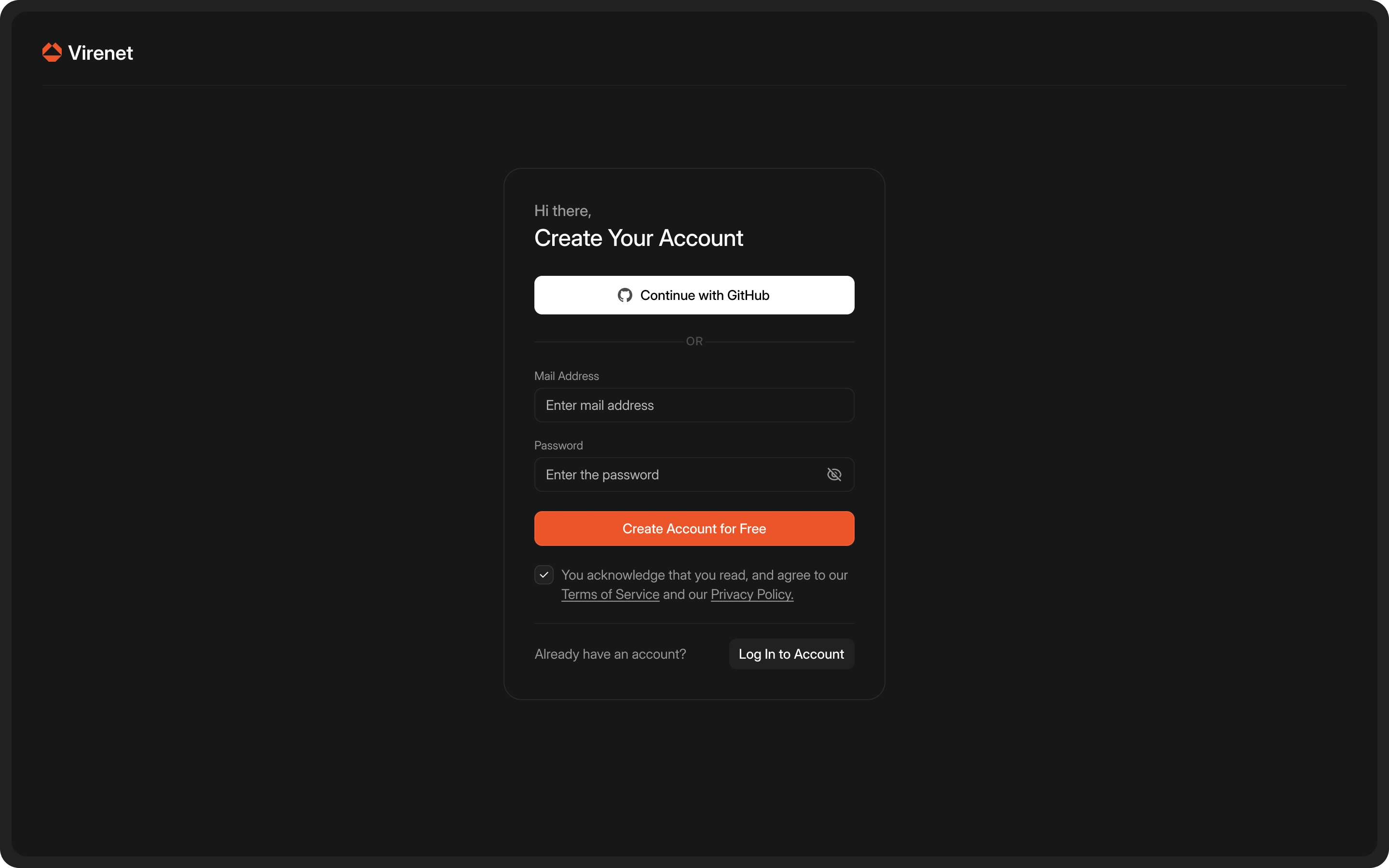Open the Privacy Policy link
Image resolution: width=1389 pixels, height=868 pixels.
point(751,594)
